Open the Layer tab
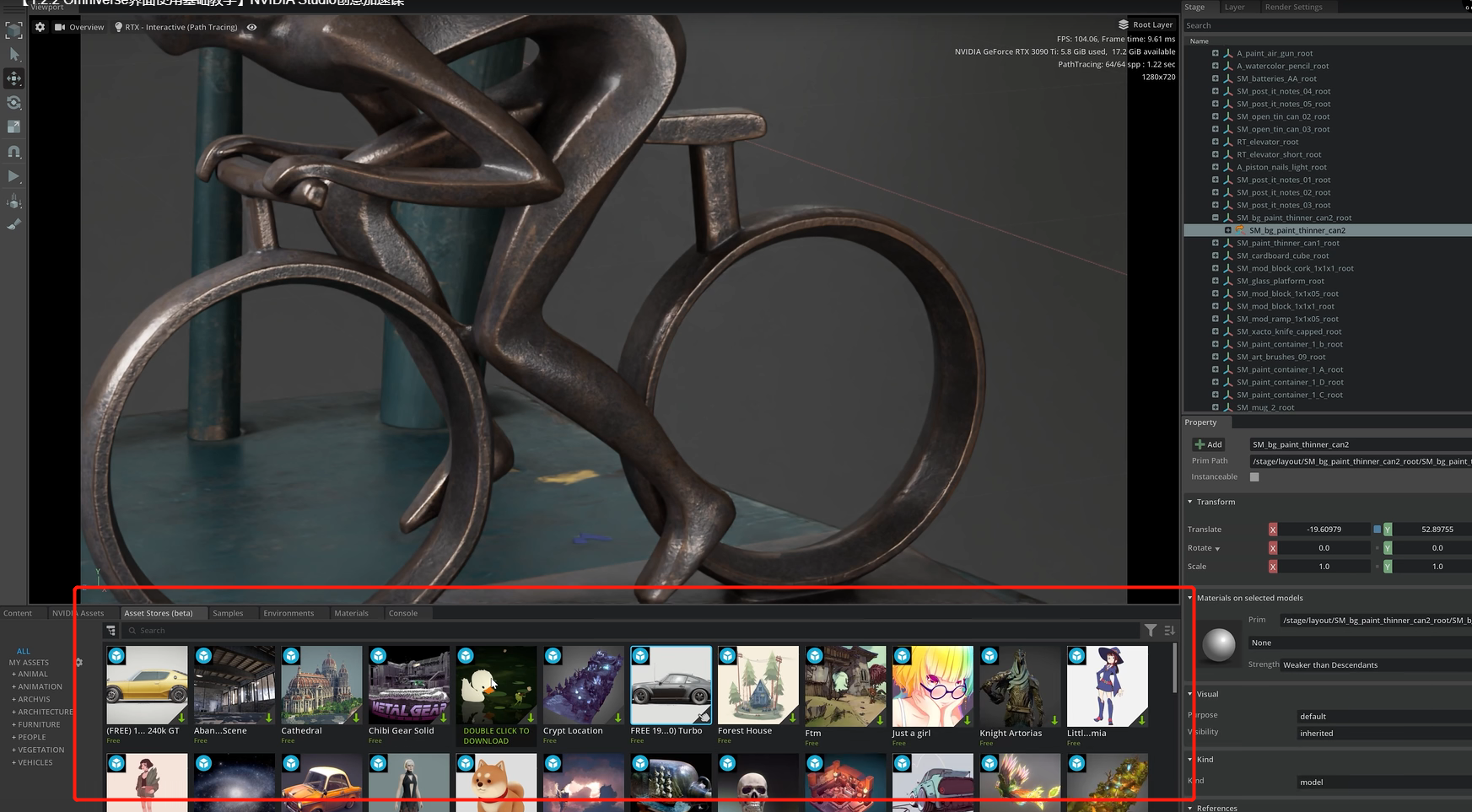The height and width of the screenshot is (812, 1472). 1234,7
